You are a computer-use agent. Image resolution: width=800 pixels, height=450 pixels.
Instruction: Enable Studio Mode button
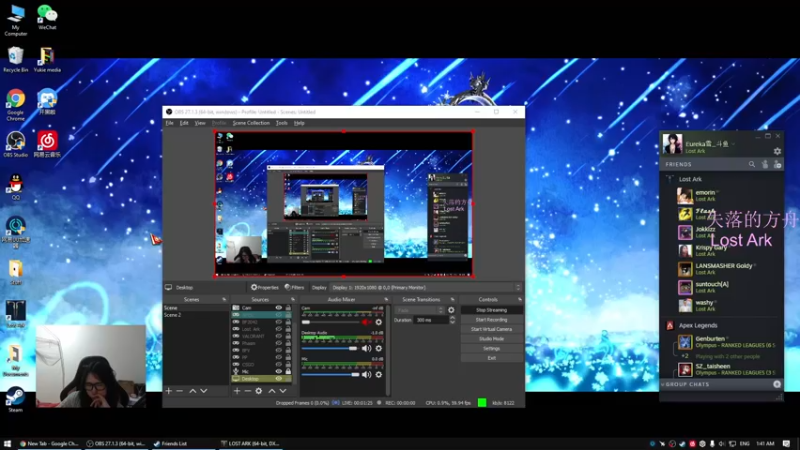(x=491, y=339)
